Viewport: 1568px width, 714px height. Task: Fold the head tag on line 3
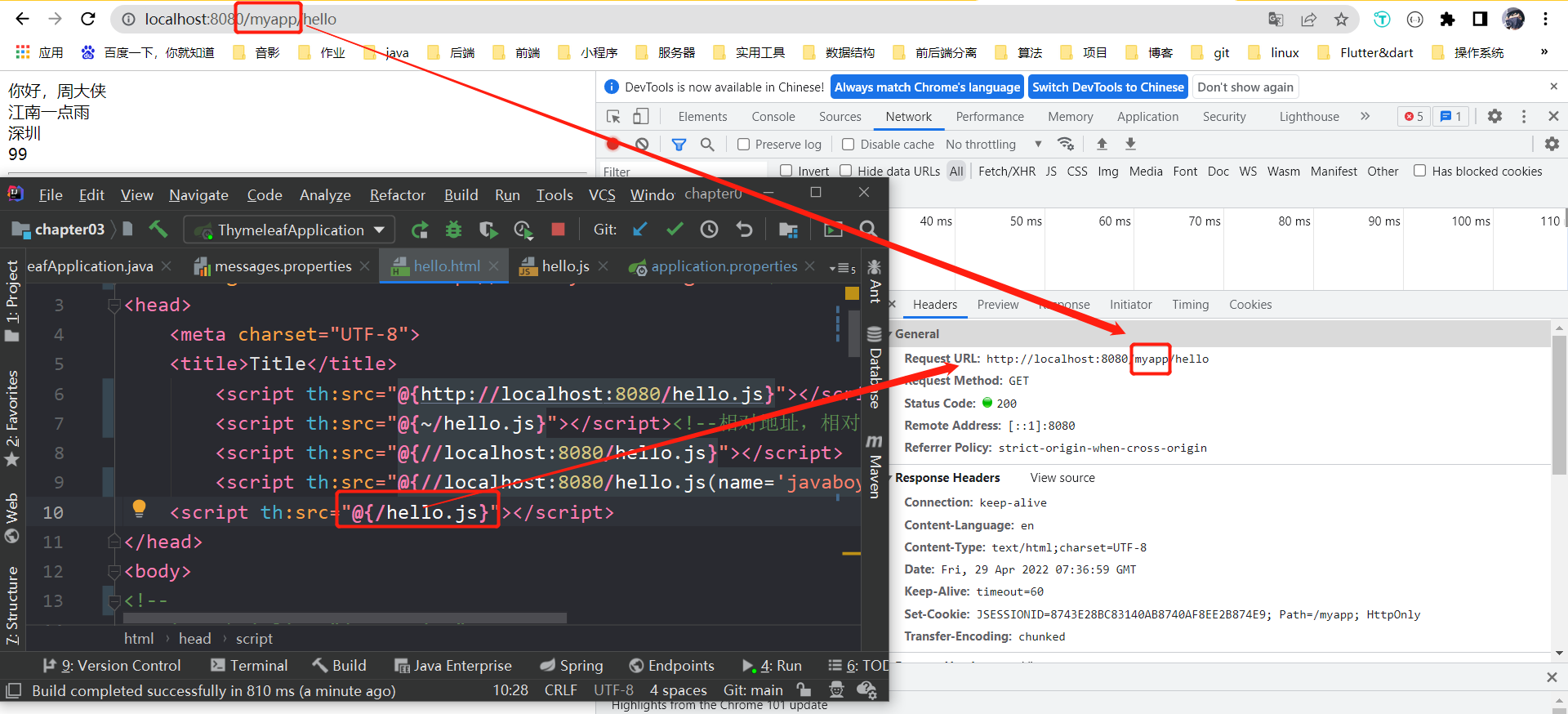(x=114, y=306)
